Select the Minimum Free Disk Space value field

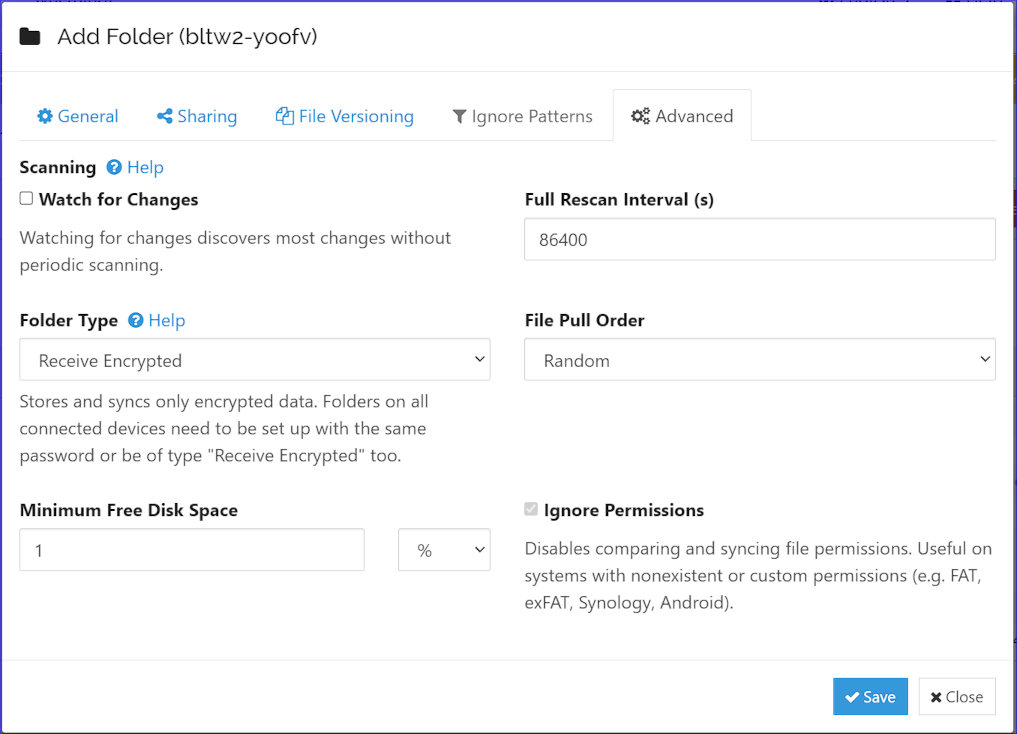[x=191, y=549]
